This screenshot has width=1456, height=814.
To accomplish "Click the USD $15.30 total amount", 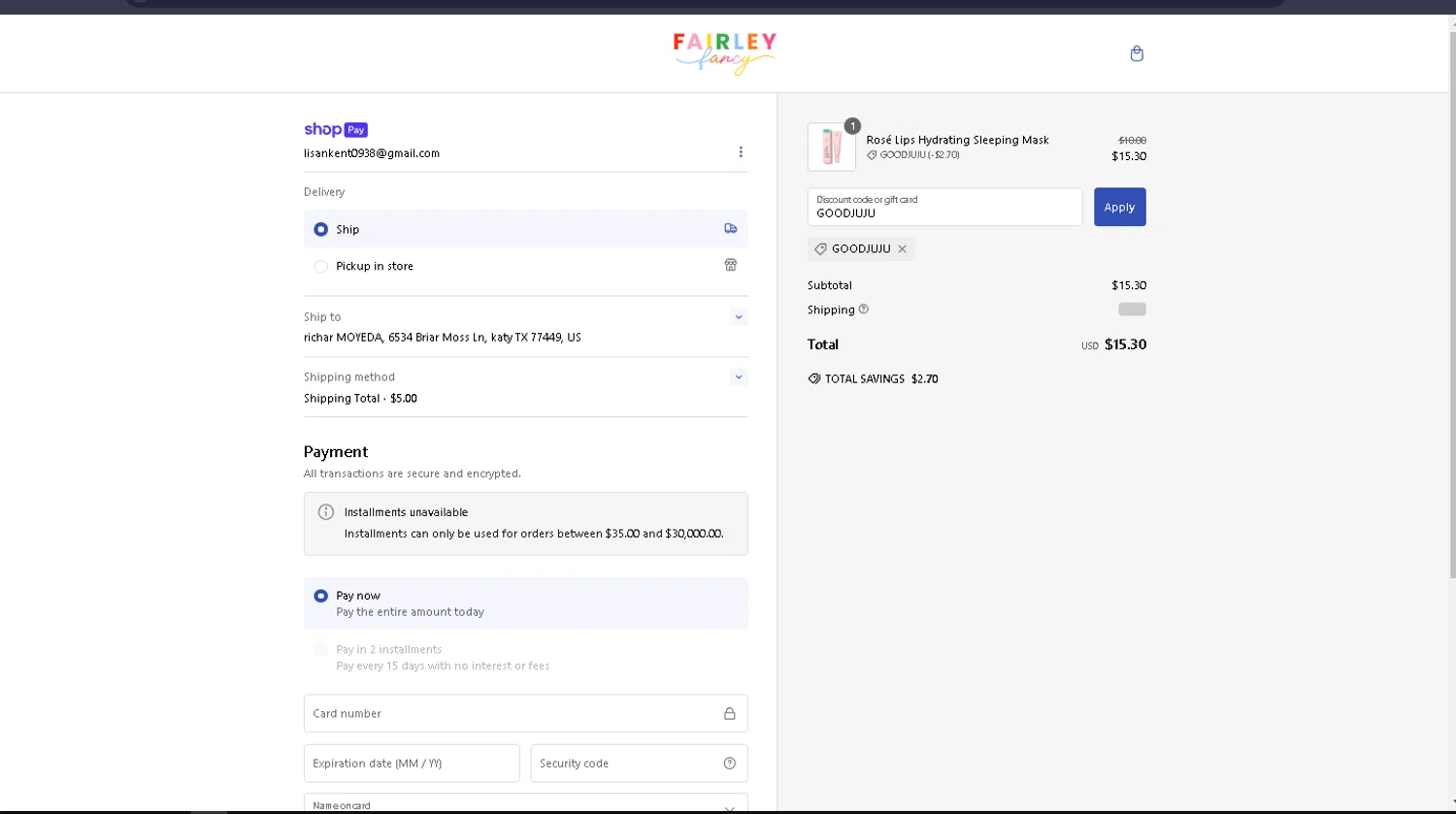I will (1113, 344).
